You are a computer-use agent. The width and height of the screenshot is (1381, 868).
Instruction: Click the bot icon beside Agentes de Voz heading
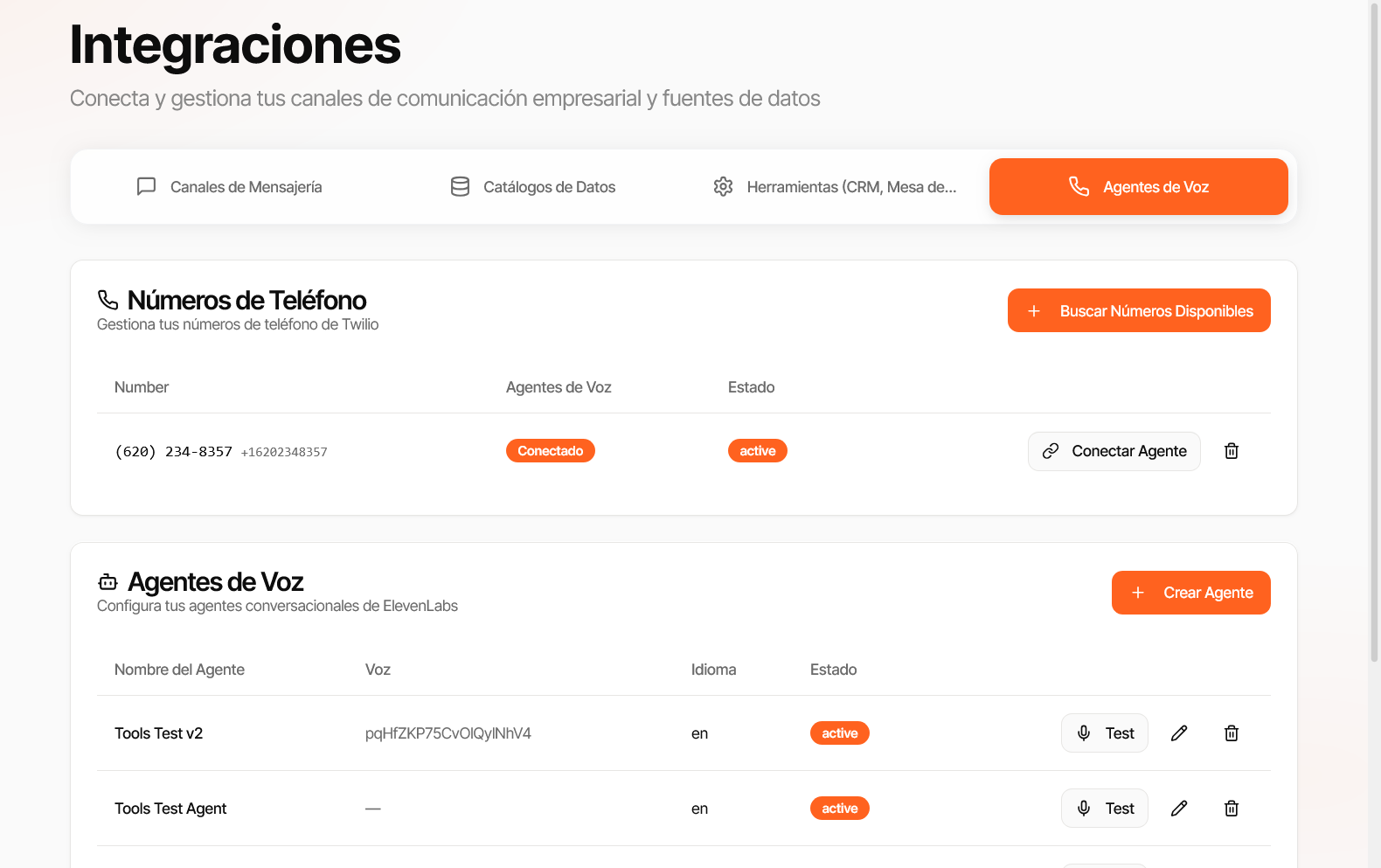(108, 583)
